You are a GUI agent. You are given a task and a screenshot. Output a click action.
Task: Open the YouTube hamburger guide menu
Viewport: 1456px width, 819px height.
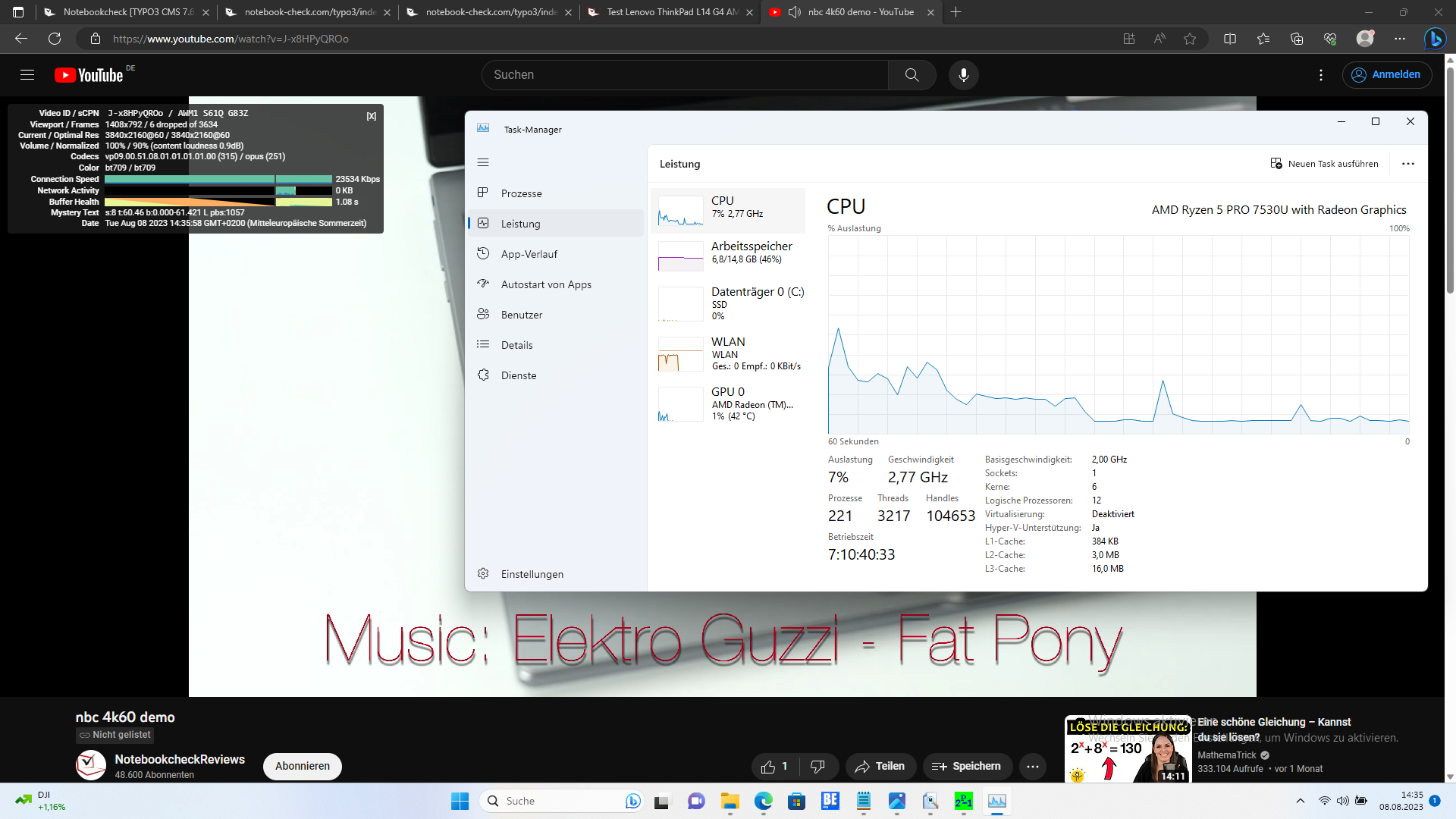[27, 75]
